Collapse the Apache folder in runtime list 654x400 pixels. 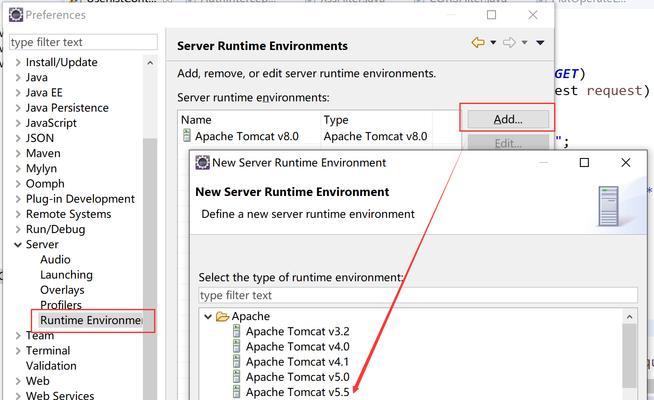point(208,317)
